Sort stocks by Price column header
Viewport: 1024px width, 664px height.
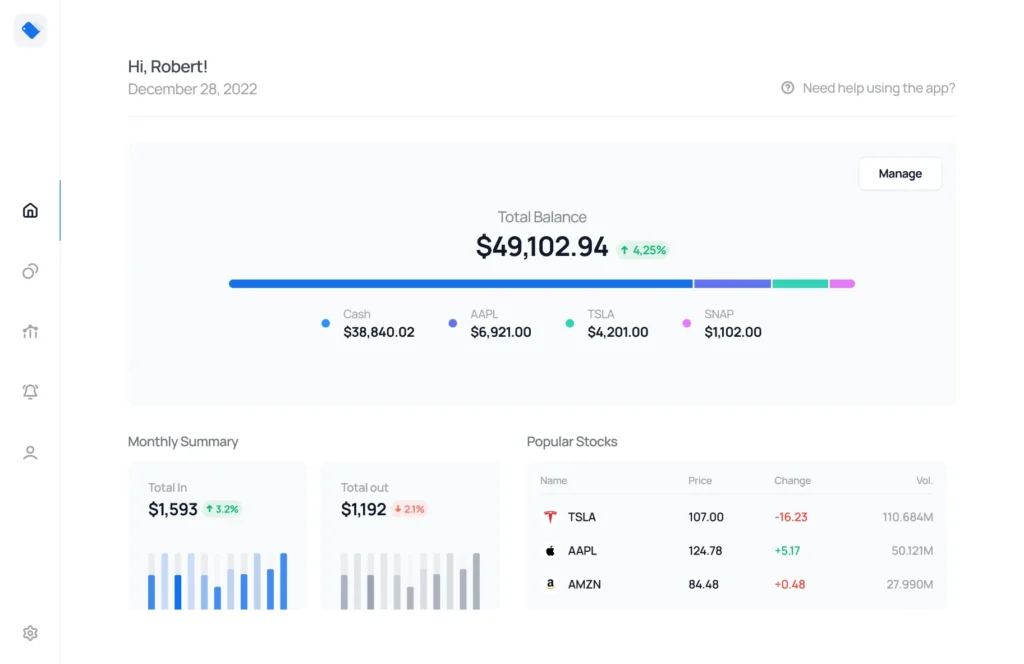(x=700, y=481)
